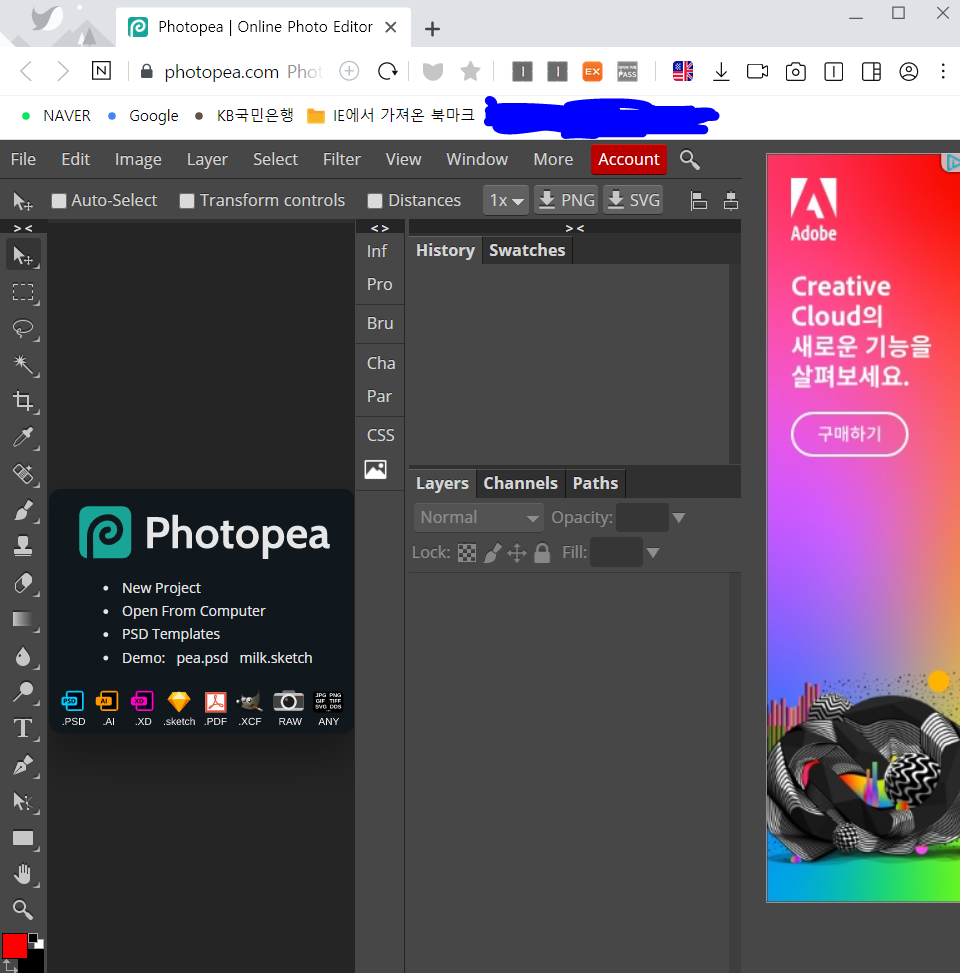Reset to default black-white colors icon
The width and height of the screenshot is (960, 973).
coord(37,941)
